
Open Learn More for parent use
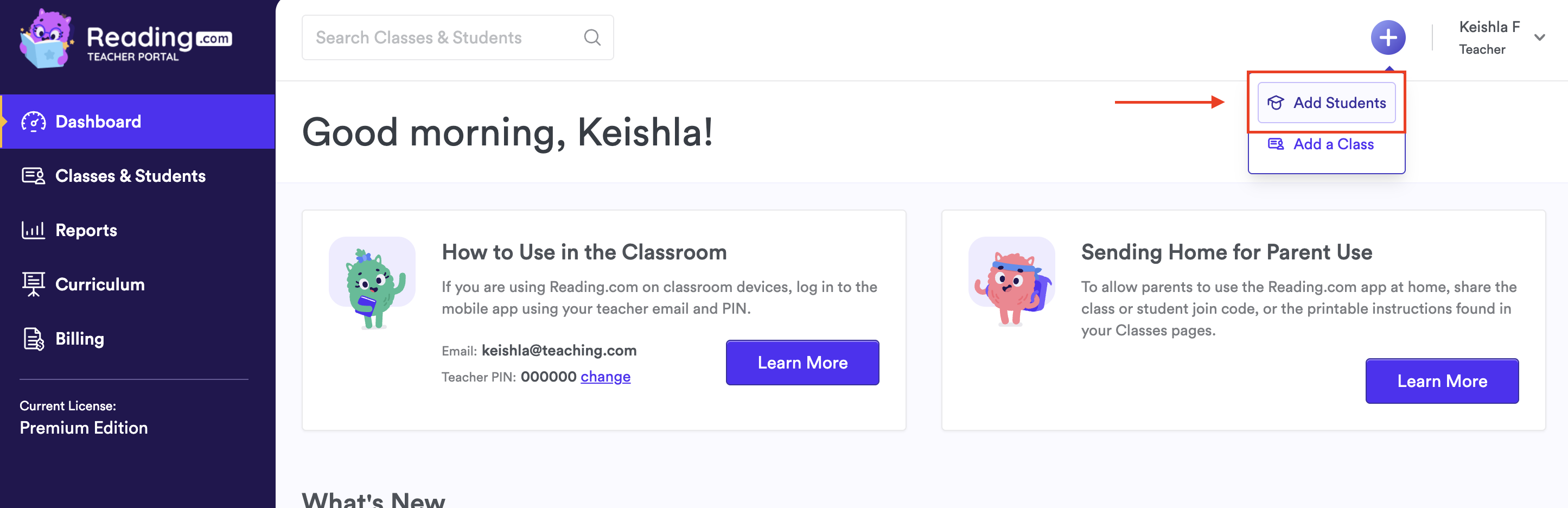click(1442, 380)
